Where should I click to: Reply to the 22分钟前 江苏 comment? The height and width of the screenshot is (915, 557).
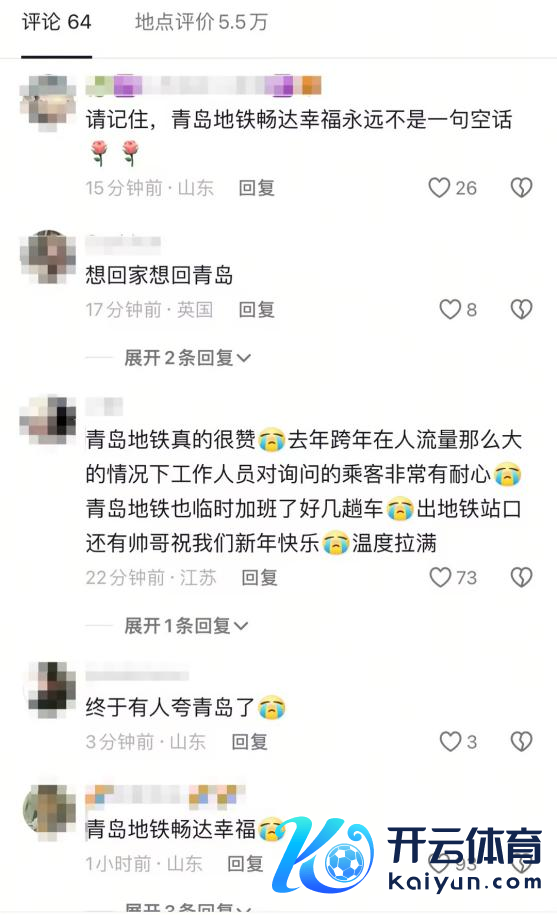click(260, 578)
